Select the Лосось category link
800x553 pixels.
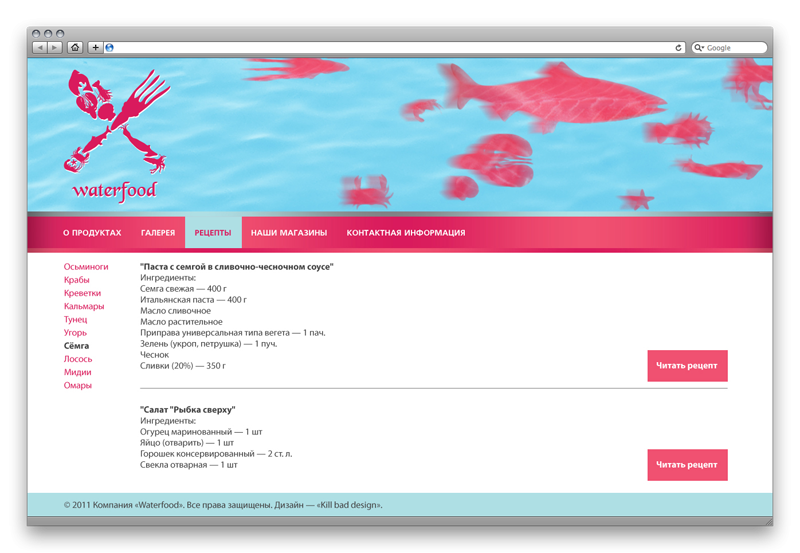coord(78,359)
